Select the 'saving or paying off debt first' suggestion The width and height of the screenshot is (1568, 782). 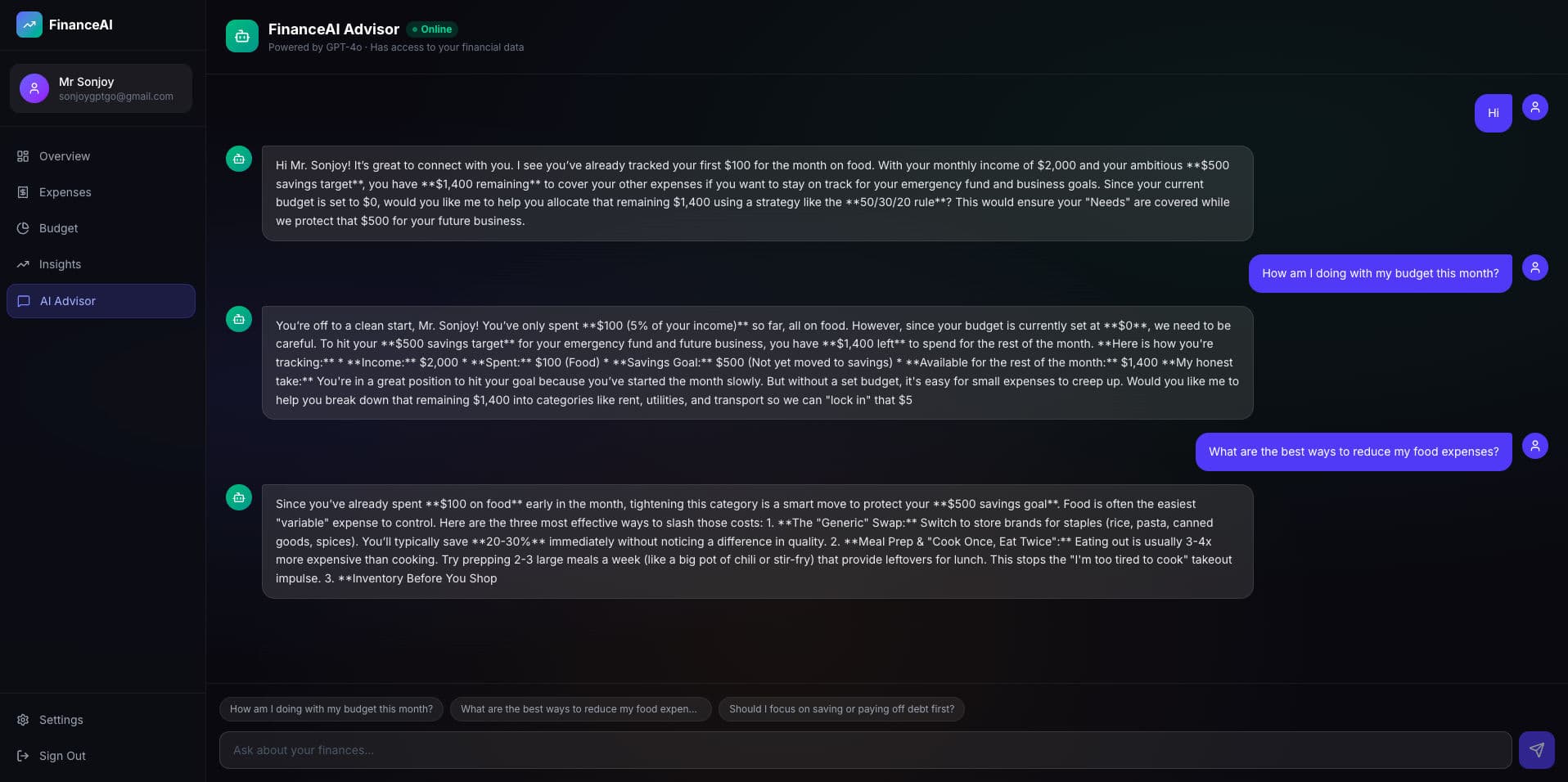point(841,709)
